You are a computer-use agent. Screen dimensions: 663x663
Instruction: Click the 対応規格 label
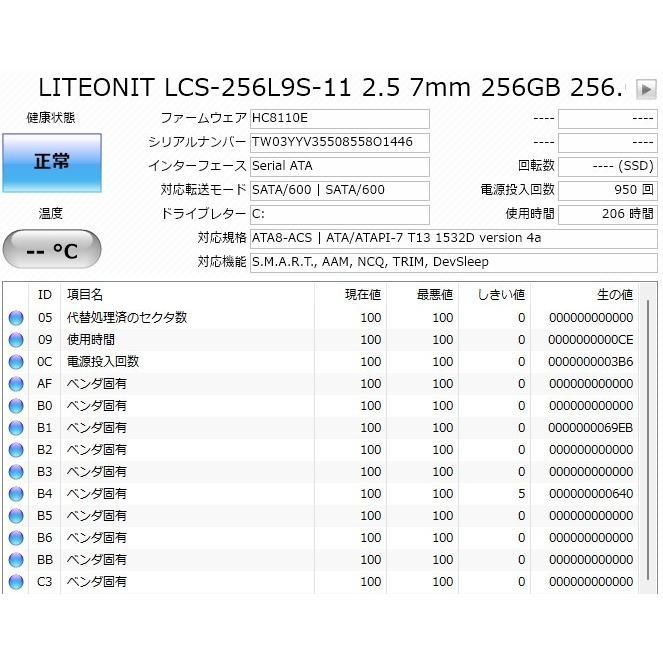click(222, 238)
